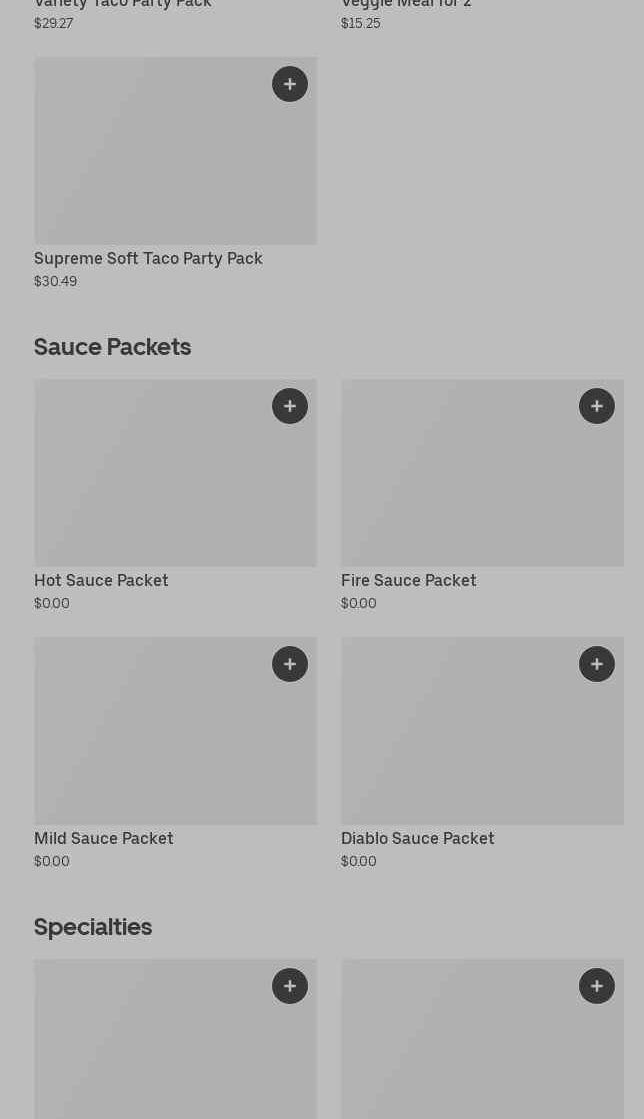Click the Supreme Soft Taco Party Pack title
Viewport: 644px width, 1119px height.
(148, 258)
